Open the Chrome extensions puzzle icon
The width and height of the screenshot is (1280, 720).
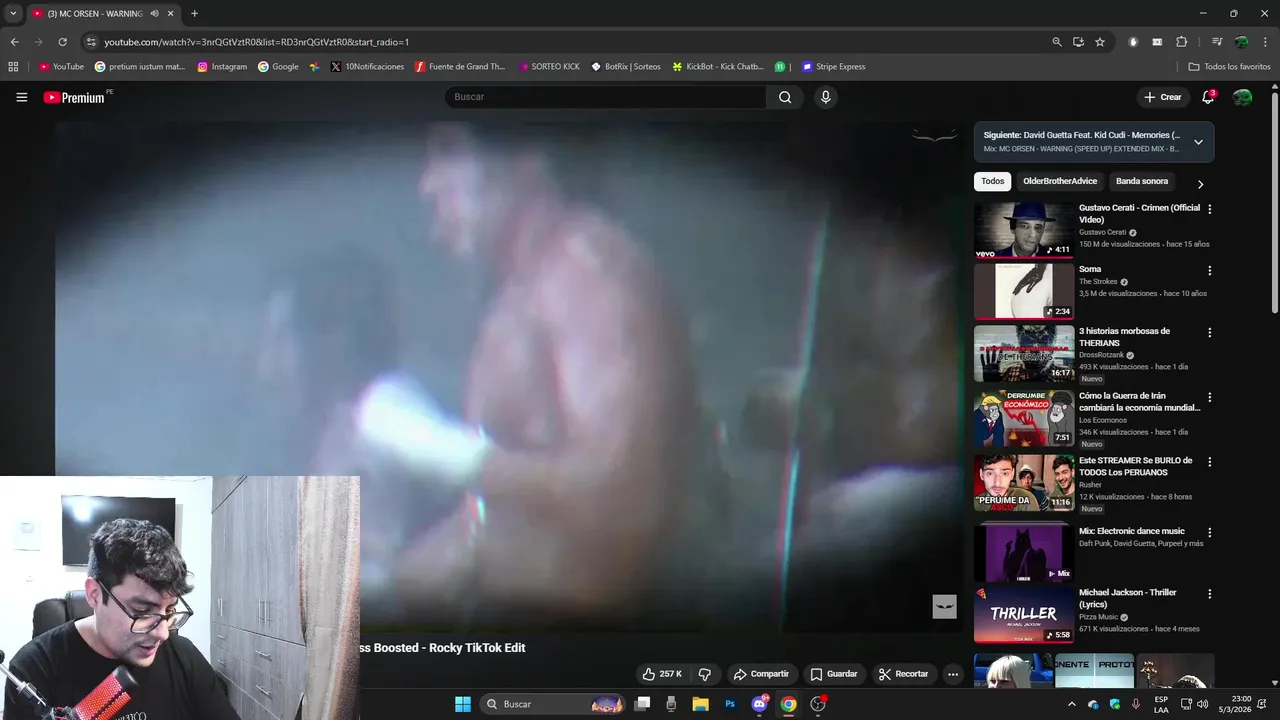point(1181,42)
